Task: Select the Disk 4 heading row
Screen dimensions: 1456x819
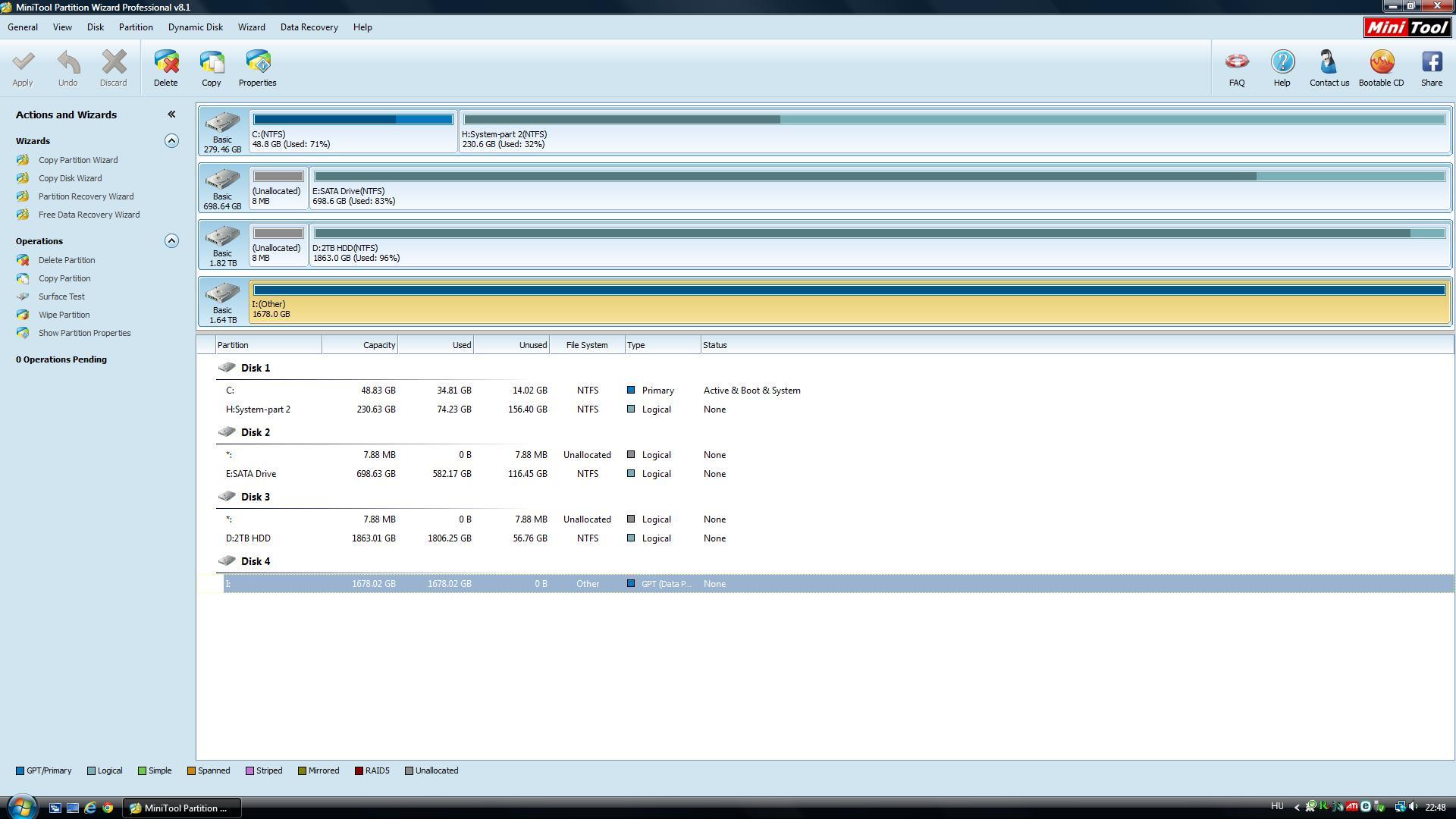Action: tap(255, 561)
